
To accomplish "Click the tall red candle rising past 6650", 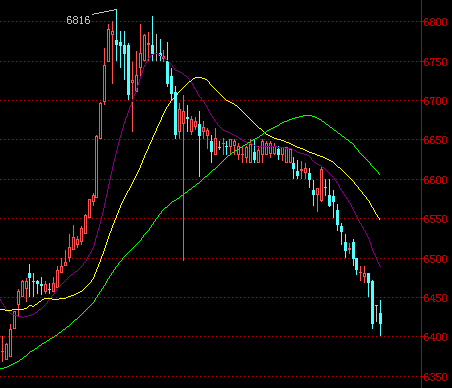I will click(x=97, y=167).
